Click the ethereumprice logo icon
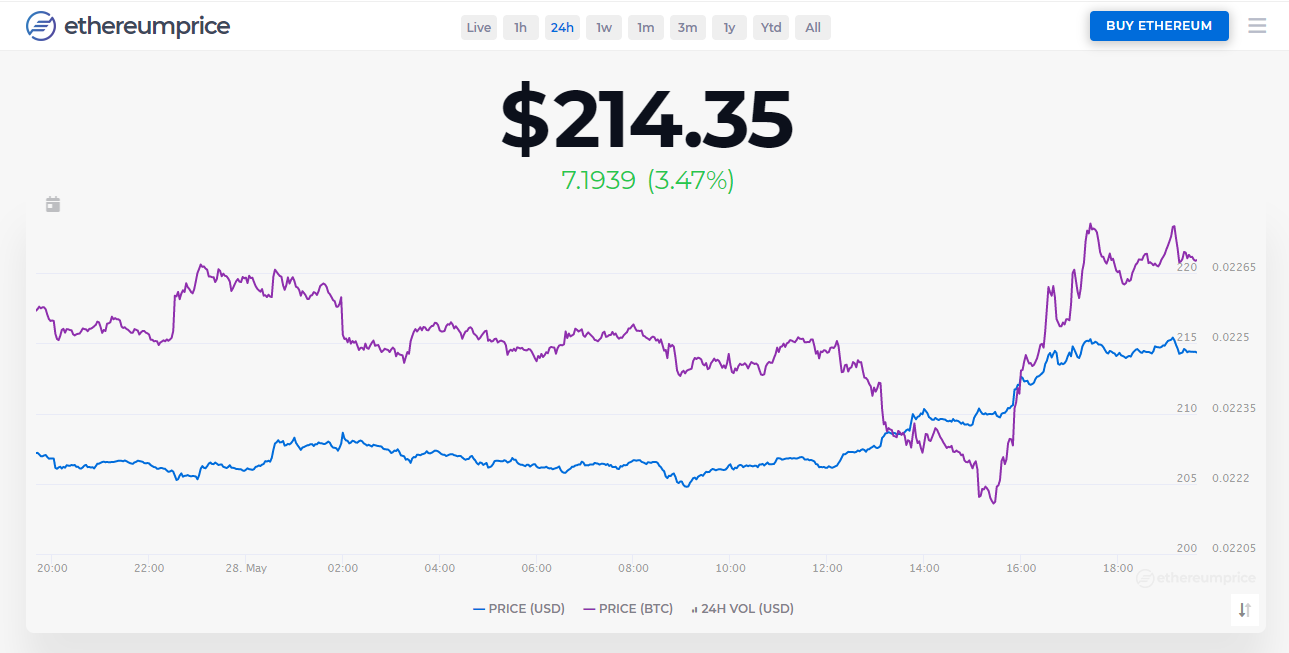This screenshot has height=653, width=1289. [x=41, y=26]
